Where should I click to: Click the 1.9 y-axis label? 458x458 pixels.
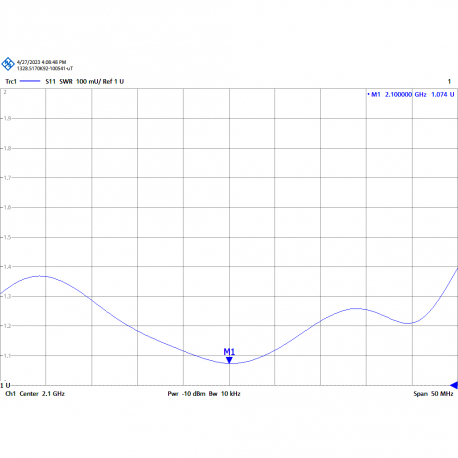coord(7,118)
